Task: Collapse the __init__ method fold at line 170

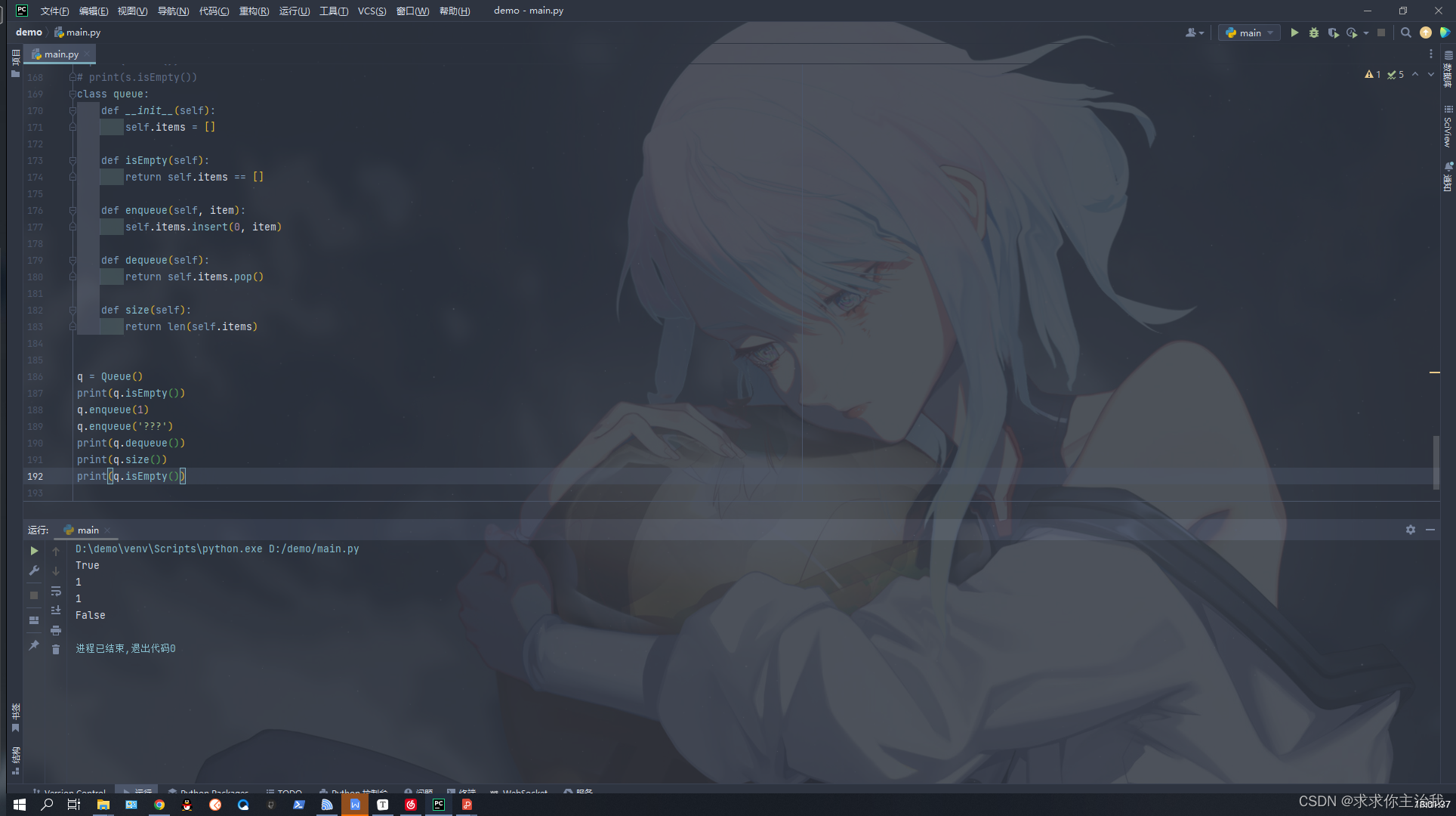Action: pos(72,110)
